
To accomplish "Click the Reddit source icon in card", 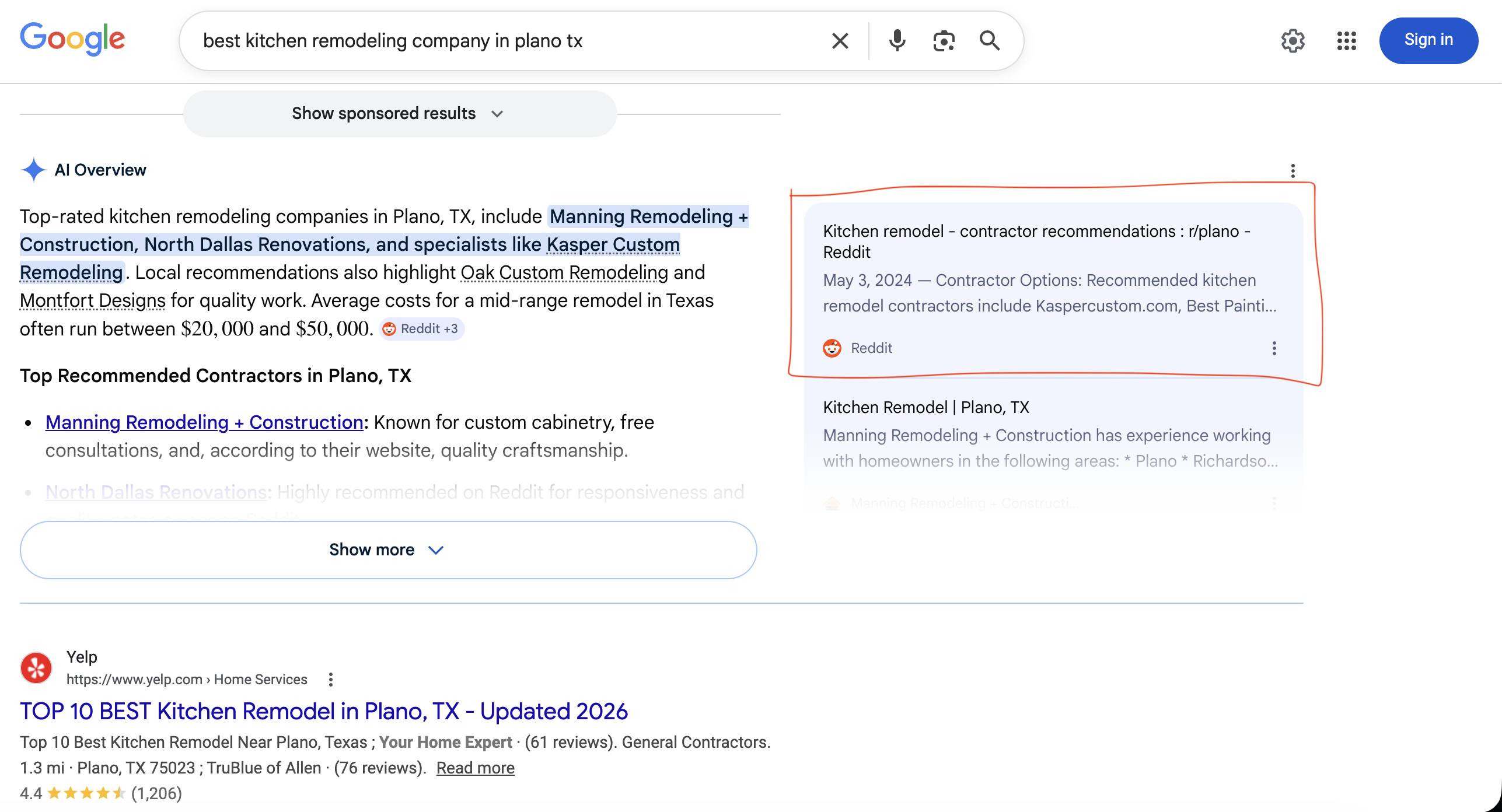I will 832,348.
